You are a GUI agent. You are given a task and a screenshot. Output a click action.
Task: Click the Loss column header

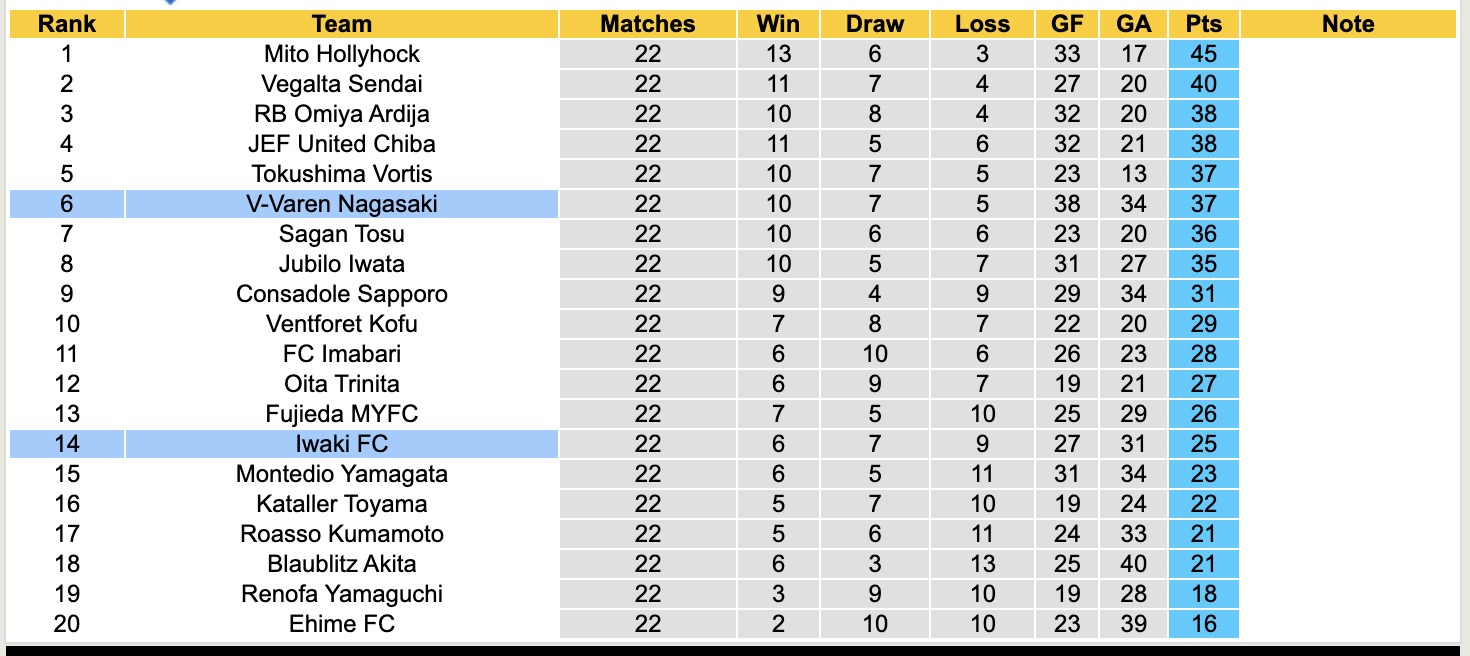point(982,24)
